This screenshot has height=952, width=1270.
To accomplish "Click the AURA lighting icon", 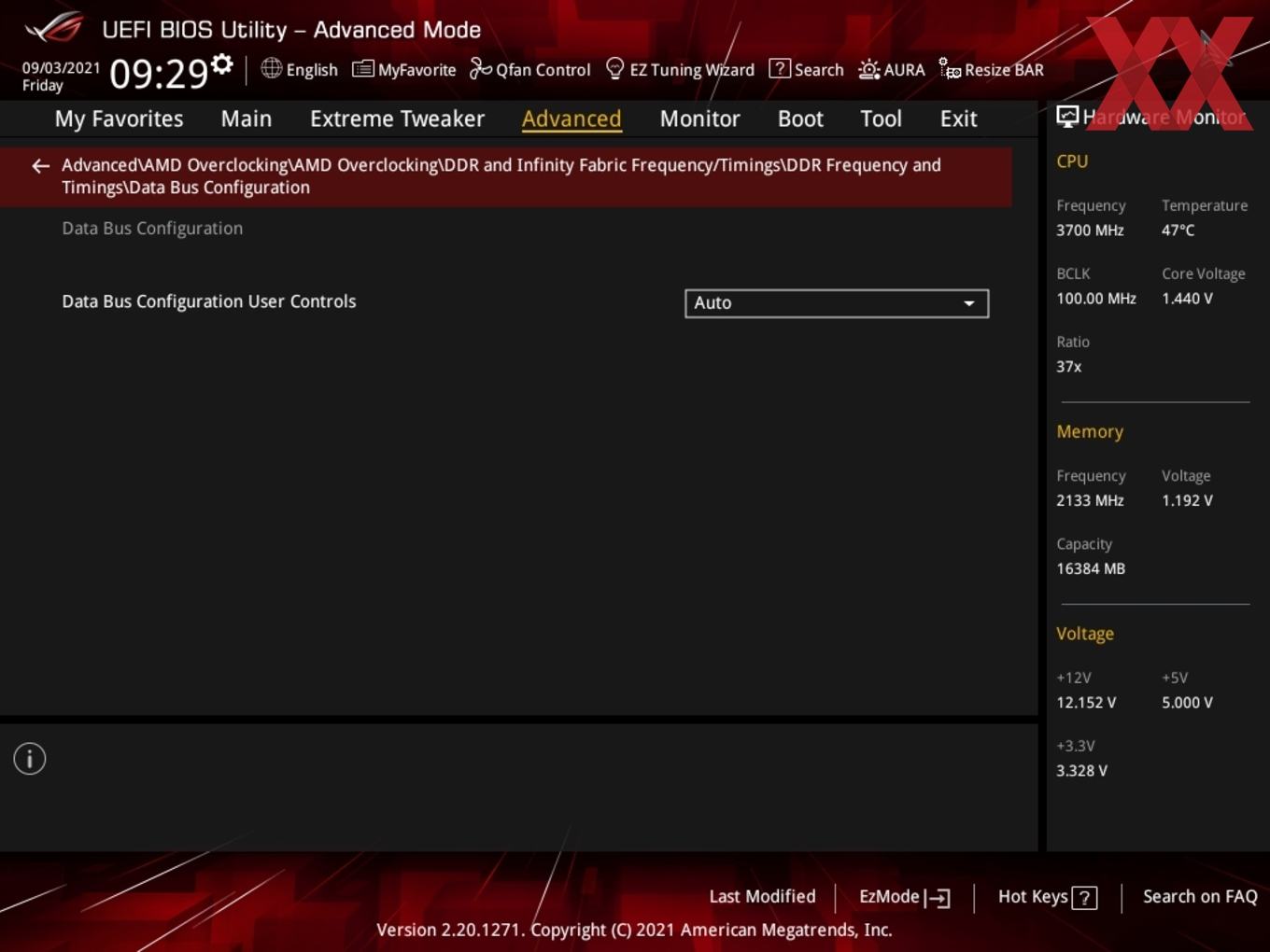I will point(868,69).
